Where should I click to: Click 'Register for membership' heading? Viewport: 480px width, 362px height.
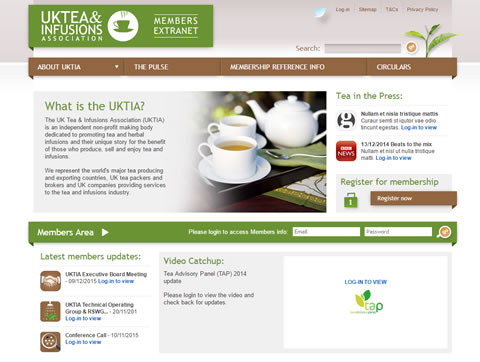pyautogui.click(x=389, y=182)
